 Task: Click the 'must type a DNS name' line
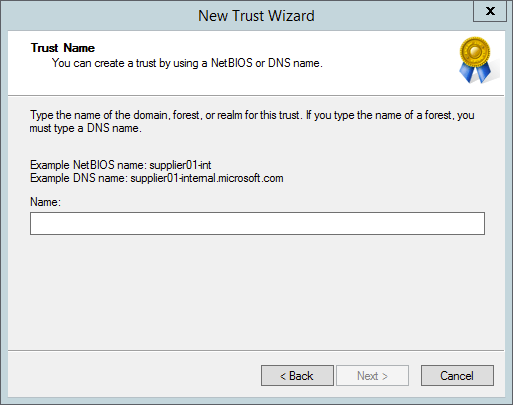[x=86, y=128]
